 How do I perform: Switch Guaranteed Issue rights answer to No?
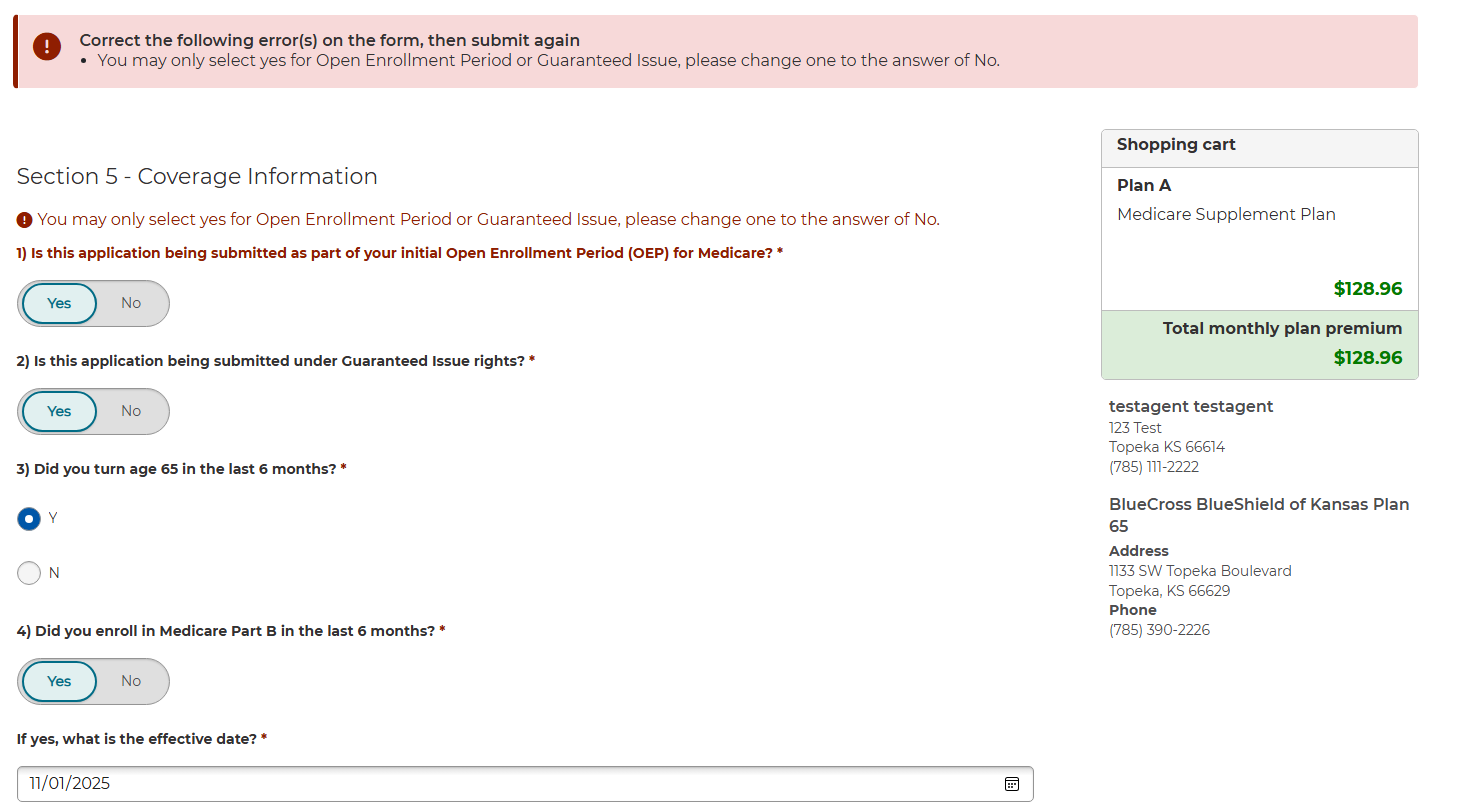pyautogui.click(x=131, y=411)
